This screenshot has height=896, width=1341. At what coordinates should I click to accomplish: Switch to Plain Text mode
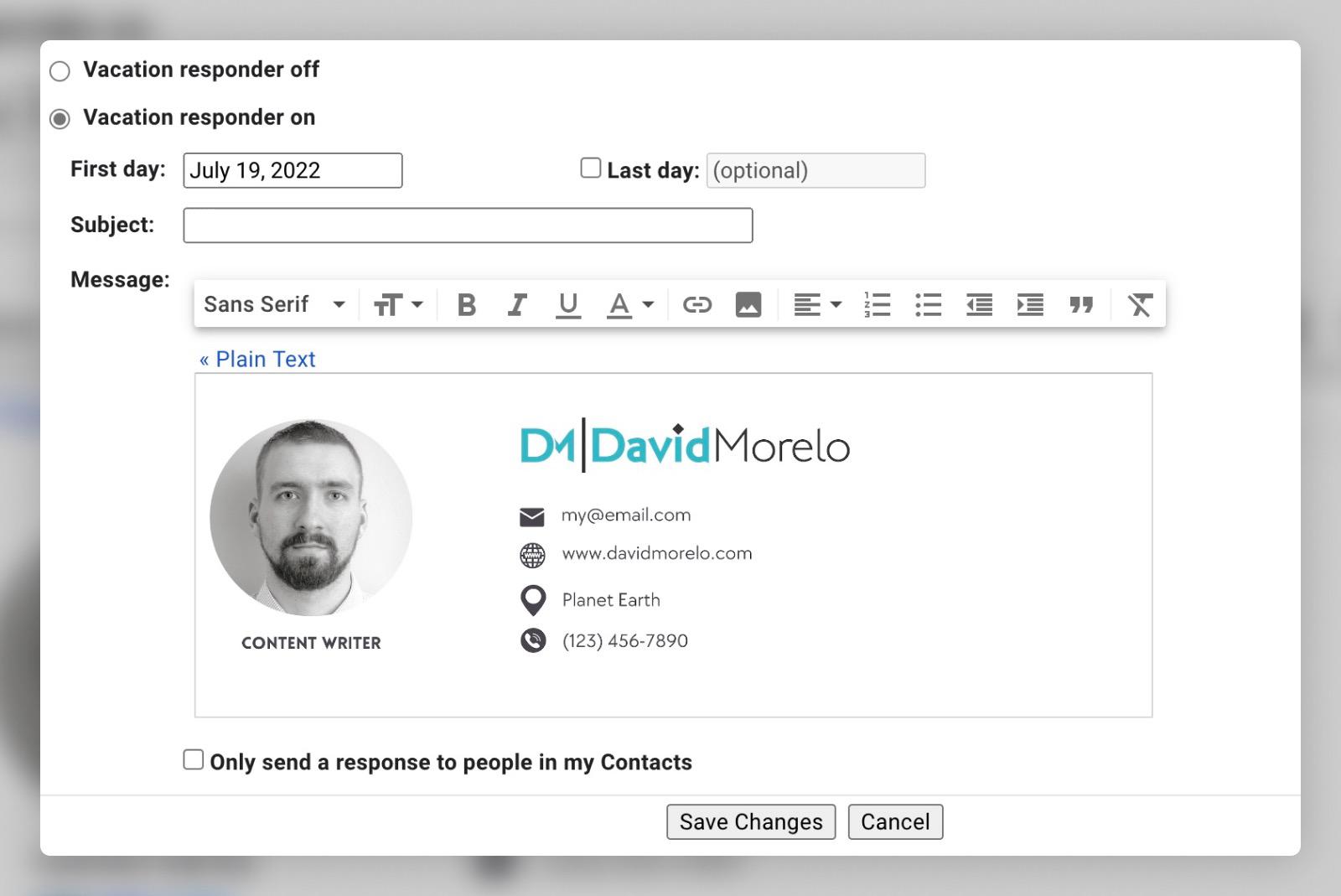tap(257, 359)
